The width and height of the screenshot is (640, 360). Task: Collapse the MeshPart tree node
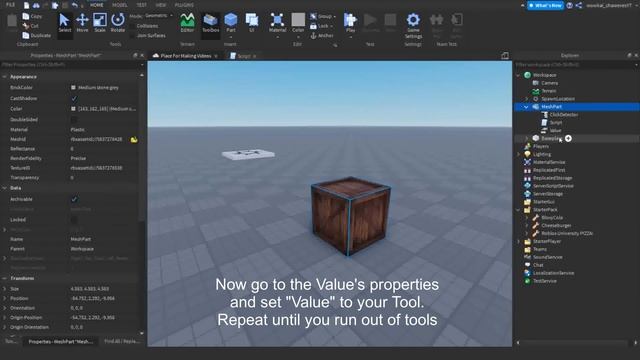527,107
